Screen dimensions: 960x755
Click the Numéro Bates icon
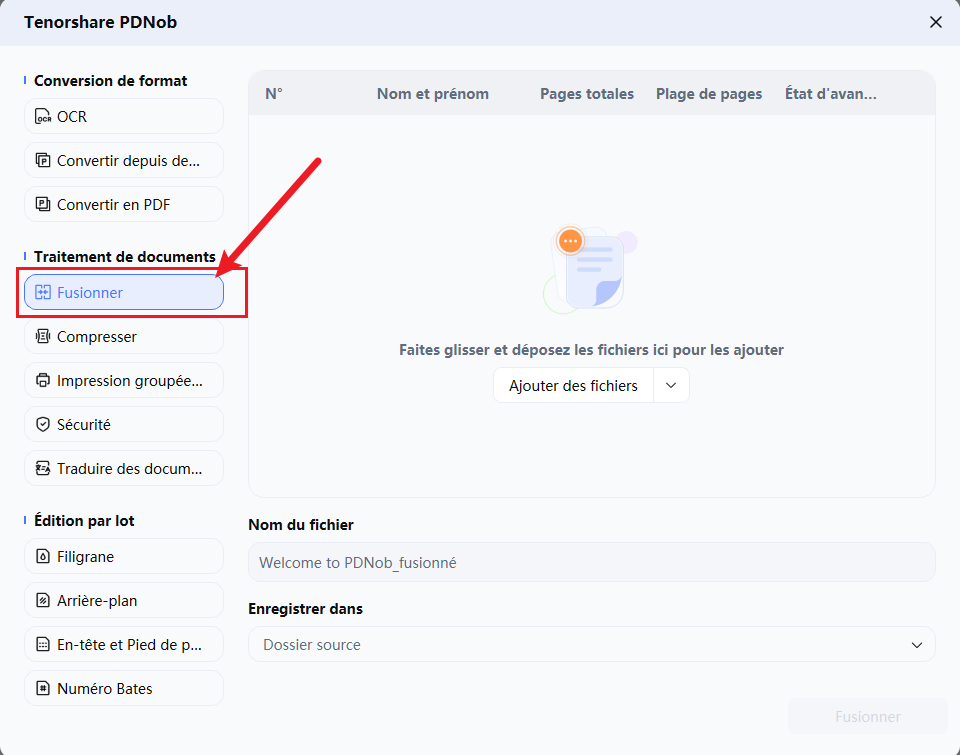[x=43, y=688]
